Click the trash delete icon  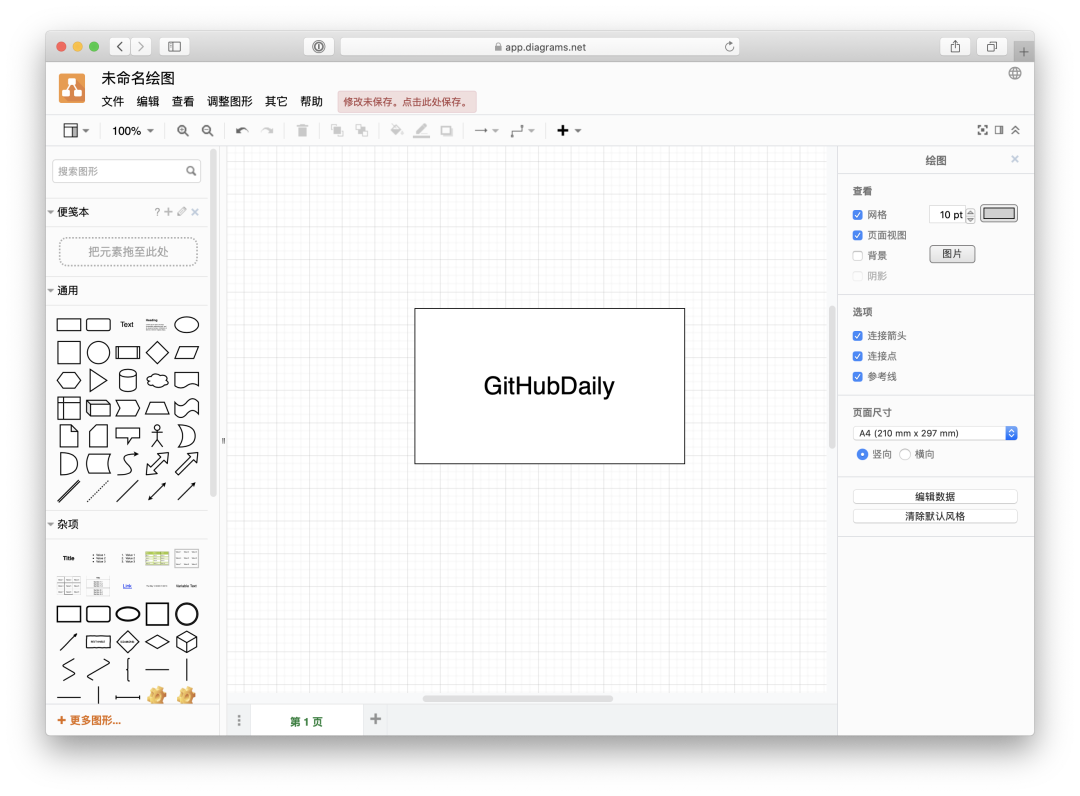click(x=302, y=131)
